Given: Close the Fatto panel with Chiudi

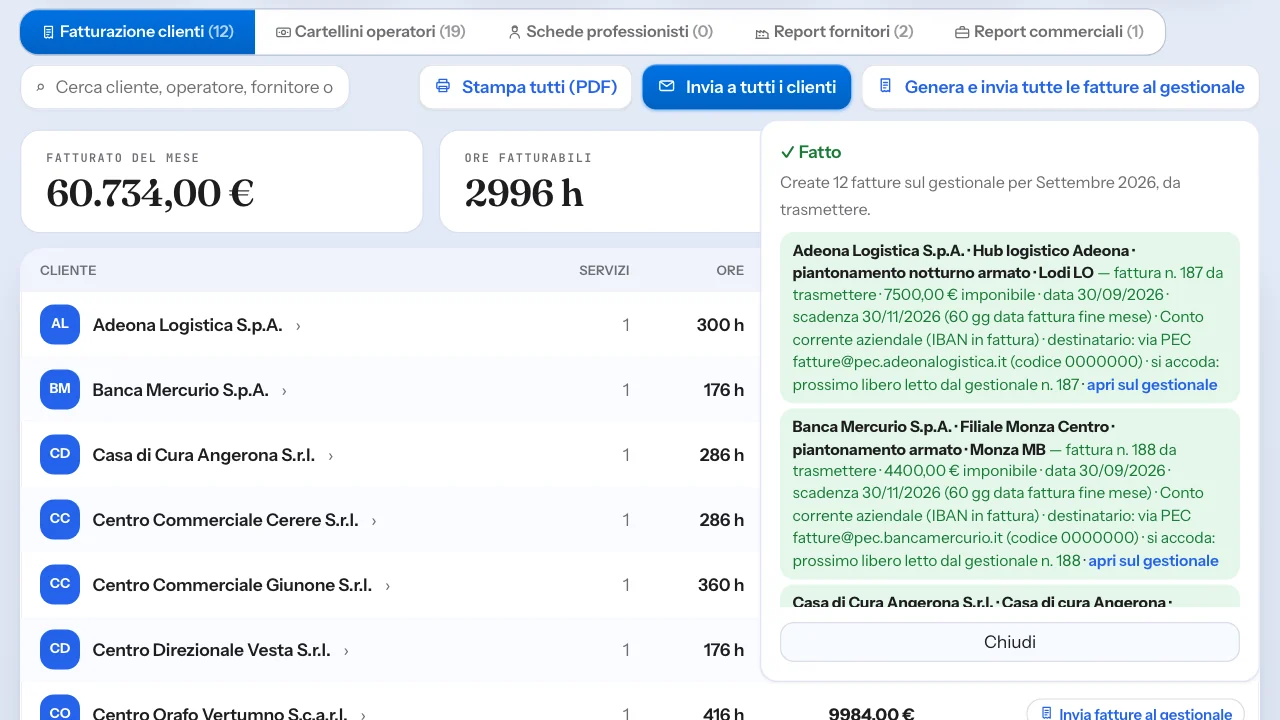Looking at the screenshot, I should click(1010, 642).
